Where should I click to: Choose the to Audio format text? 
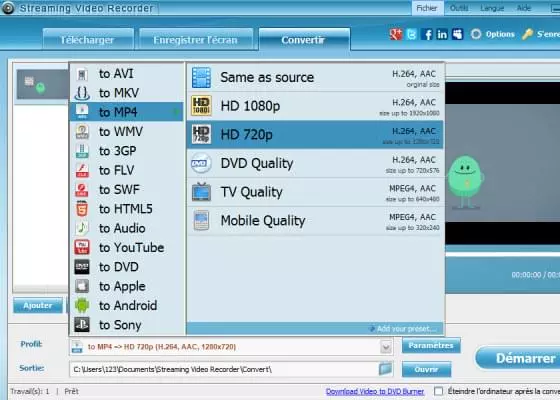tap(122, 228)
